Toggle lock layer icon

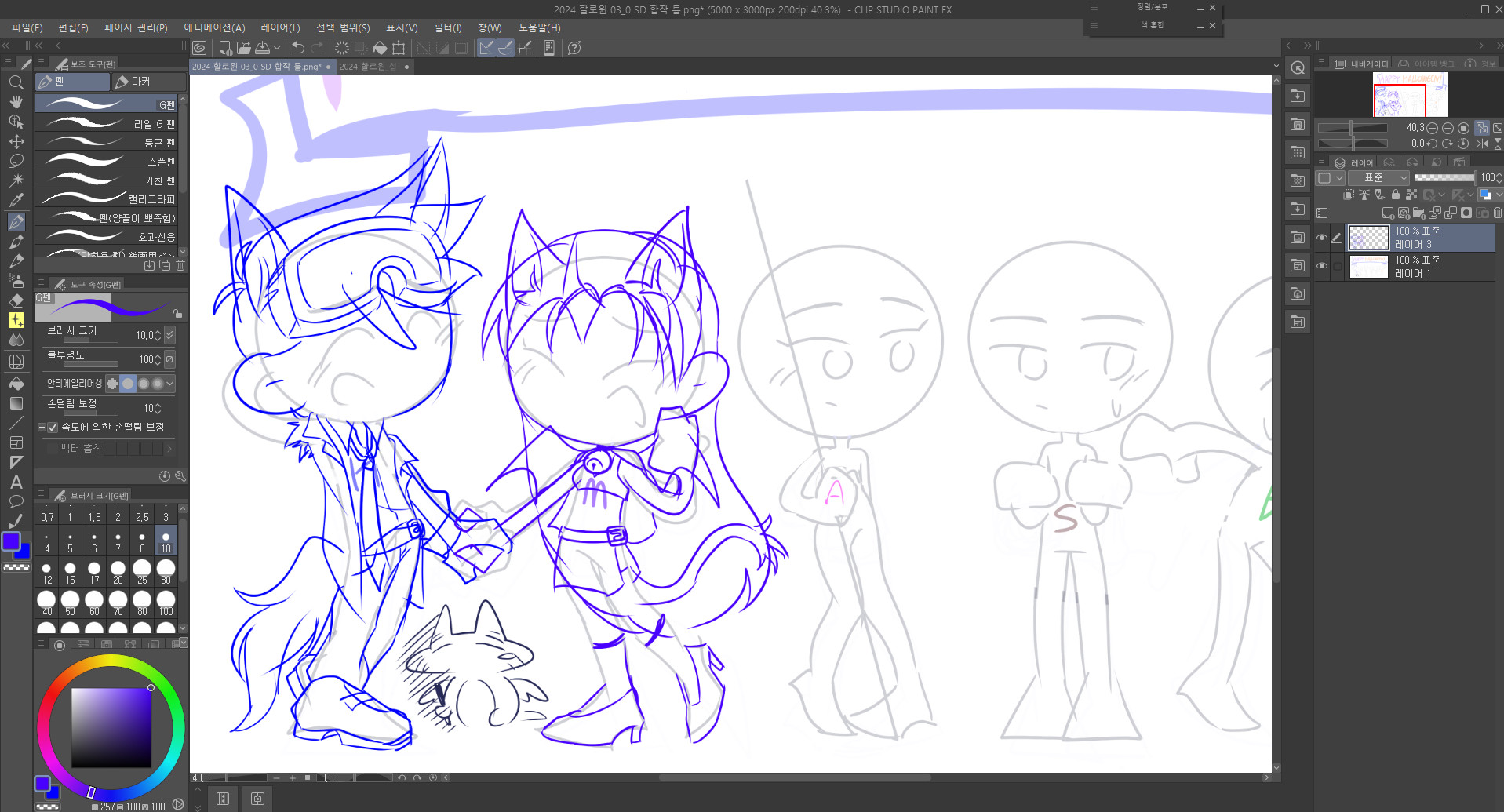point(1395,195)
